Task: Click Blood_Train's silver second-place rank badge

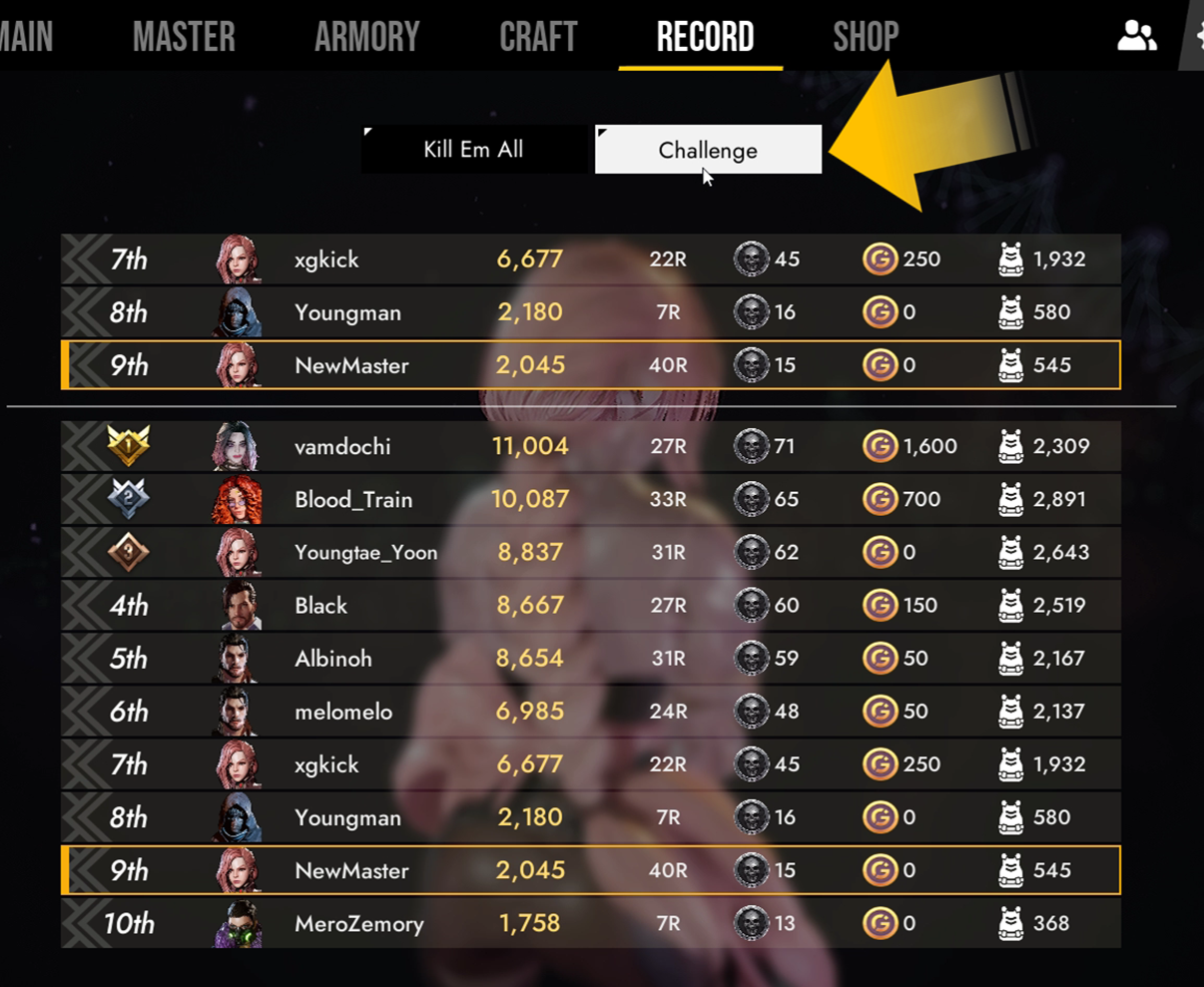Action: tap(129, 498)
